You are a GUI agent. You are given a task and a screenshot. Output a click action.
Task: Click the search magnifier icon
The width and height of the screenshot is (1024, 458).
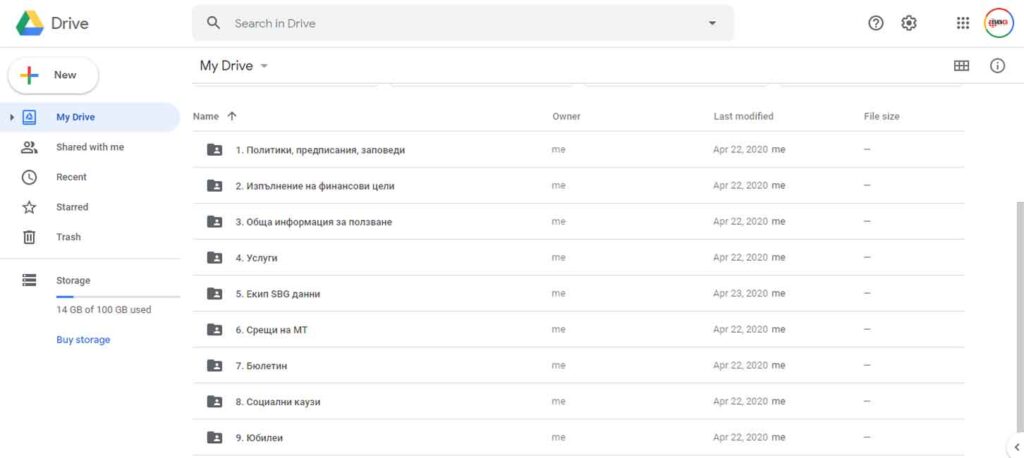[213, 23]
